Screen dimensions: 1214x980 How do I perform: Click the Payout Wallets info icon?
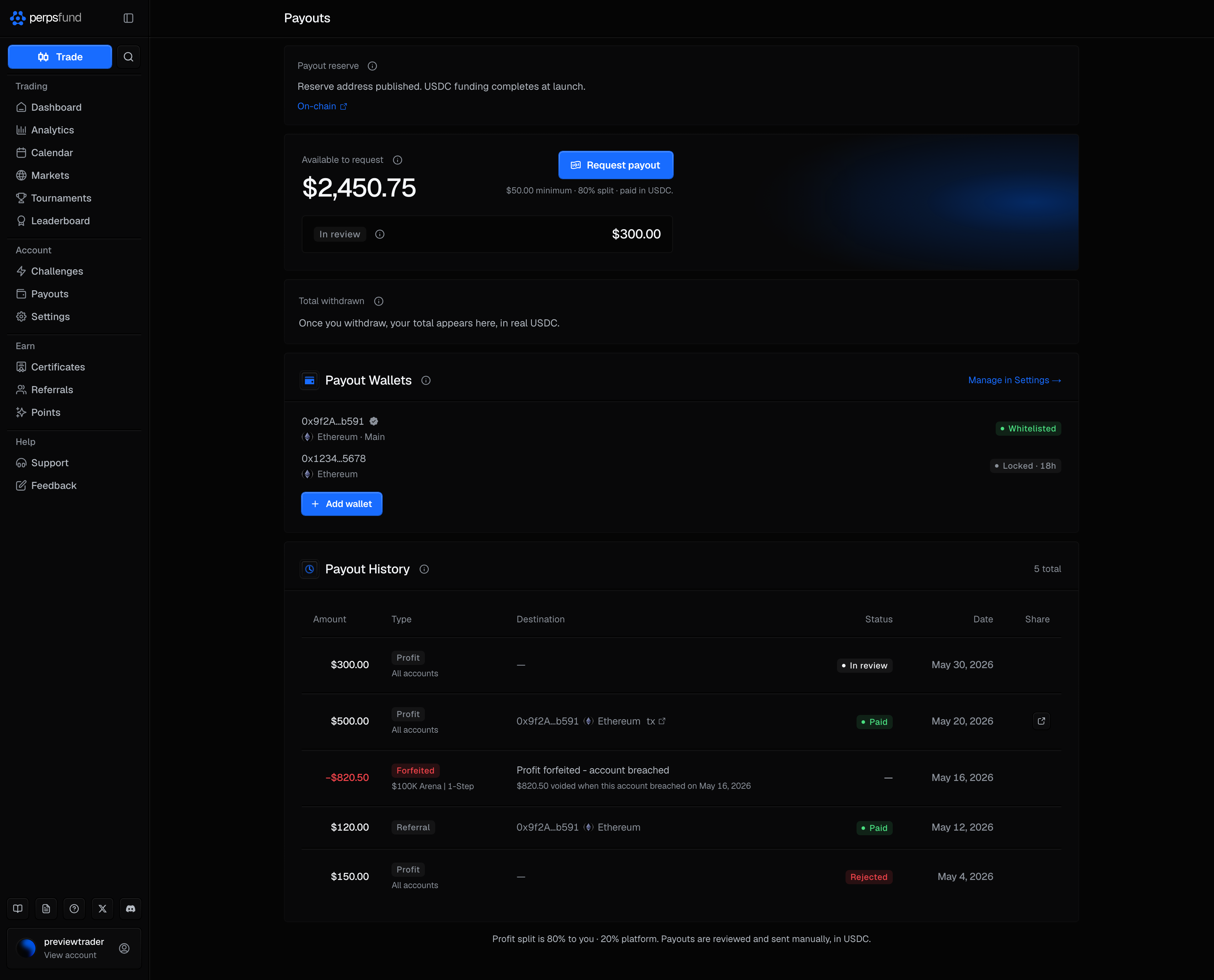426,380
